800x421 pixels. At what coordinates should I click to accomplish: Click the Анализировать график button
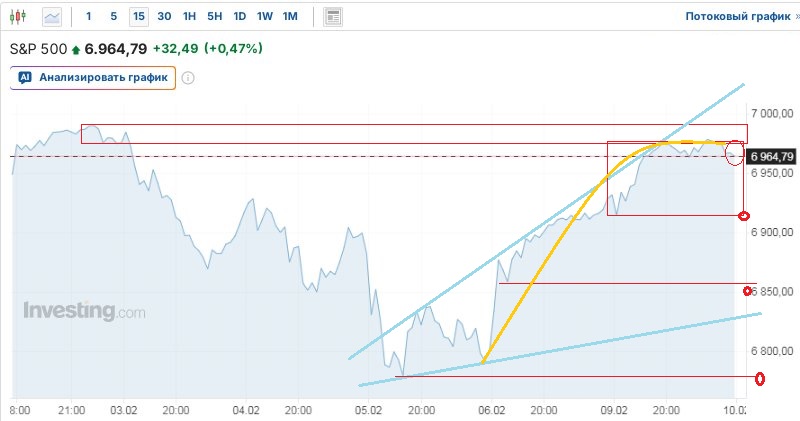click(94, 77)
